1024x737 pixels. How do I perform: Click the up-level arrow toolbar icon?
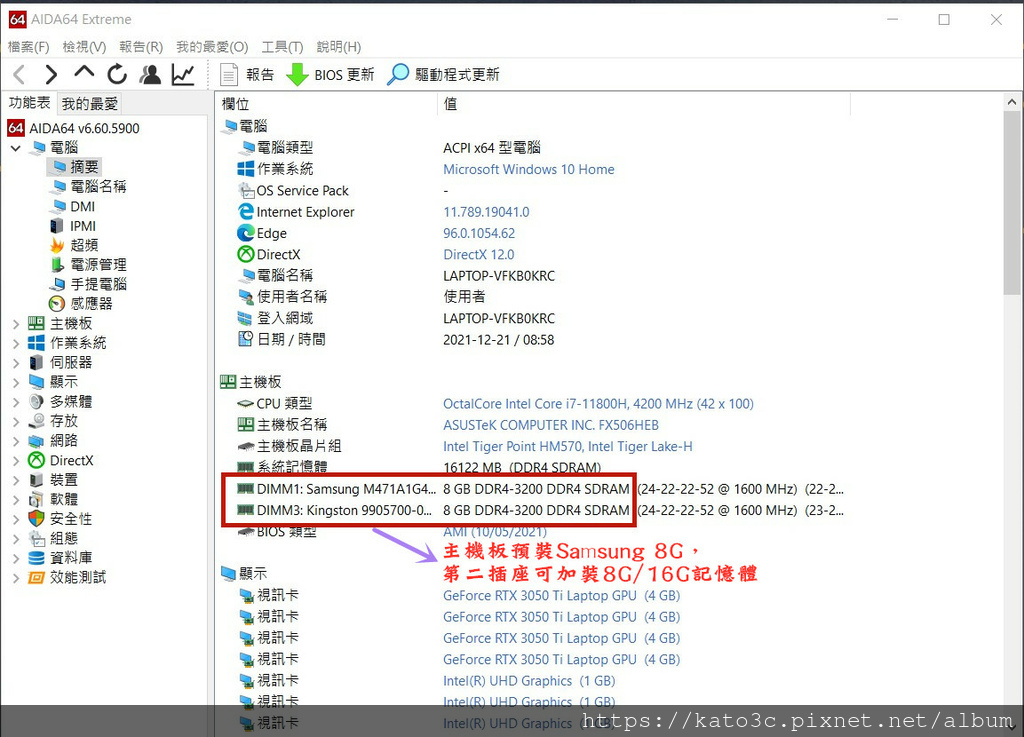[x=84, y=72]
